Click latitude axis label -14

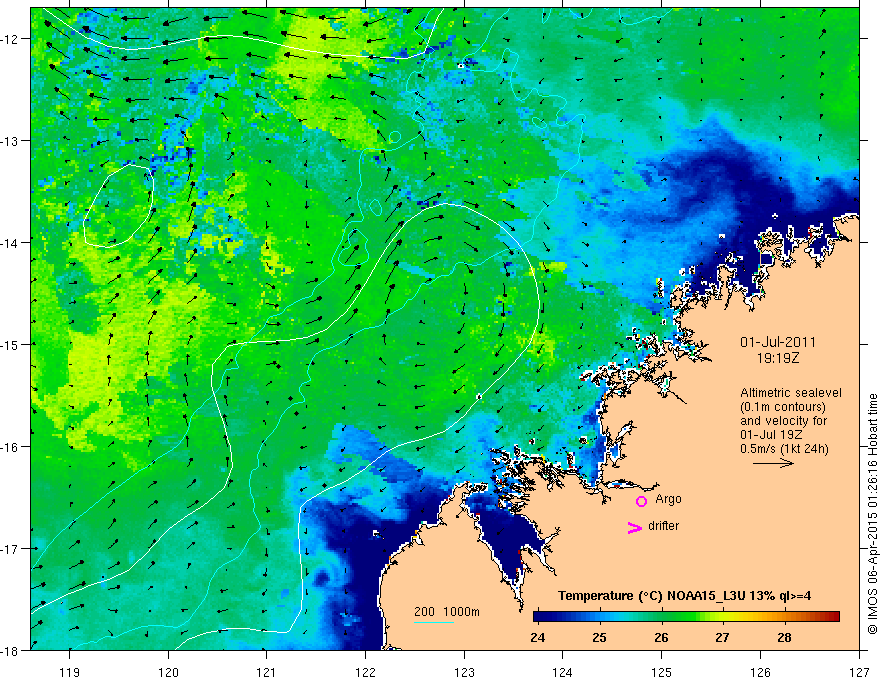tap(10, 242)
